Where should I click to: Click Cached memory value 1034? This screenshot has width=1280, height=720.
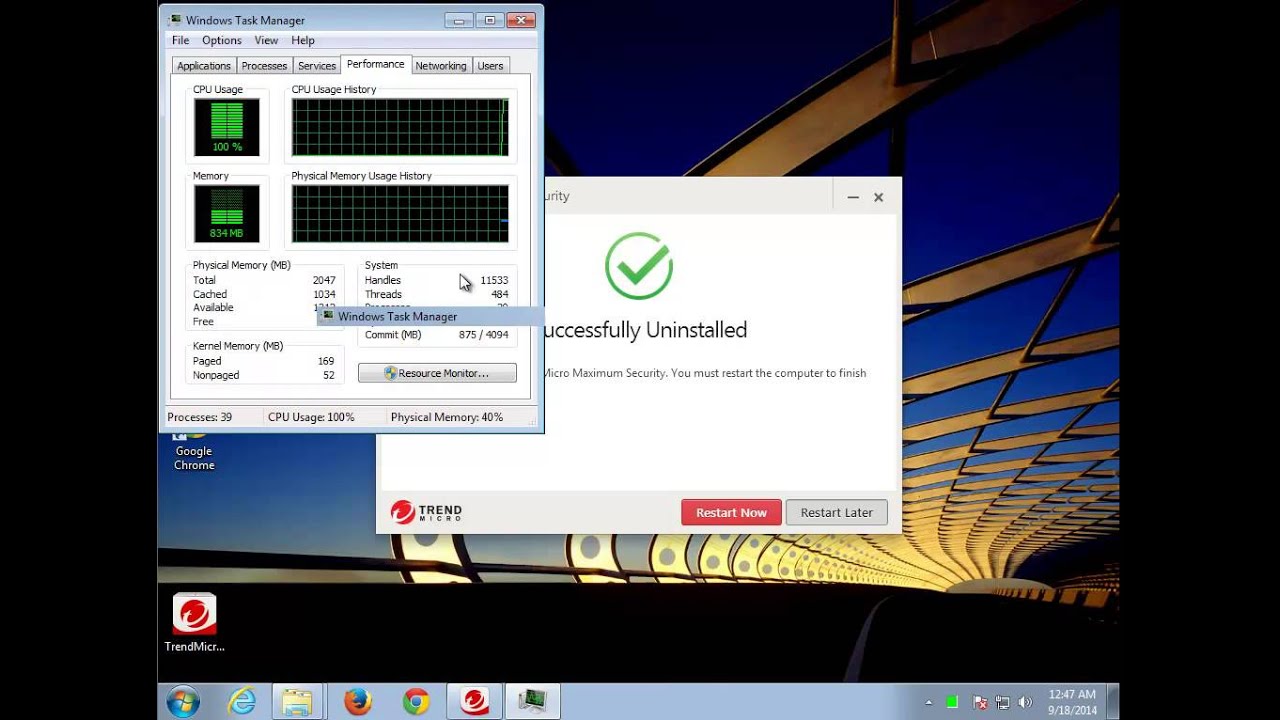click(x=324, y=294)
